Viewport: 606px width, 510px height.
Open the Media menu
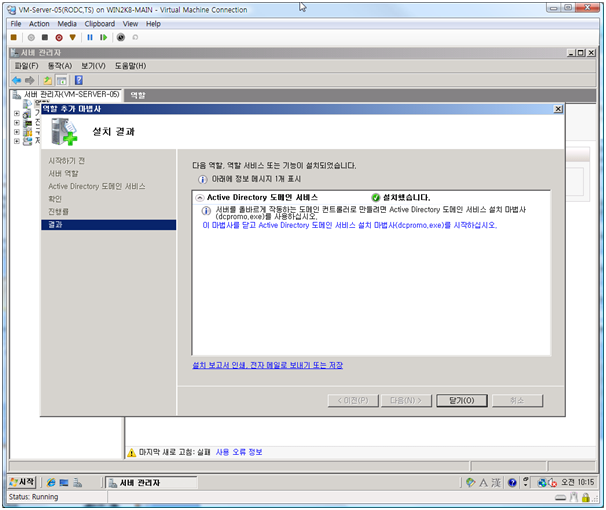click(67, 24)
